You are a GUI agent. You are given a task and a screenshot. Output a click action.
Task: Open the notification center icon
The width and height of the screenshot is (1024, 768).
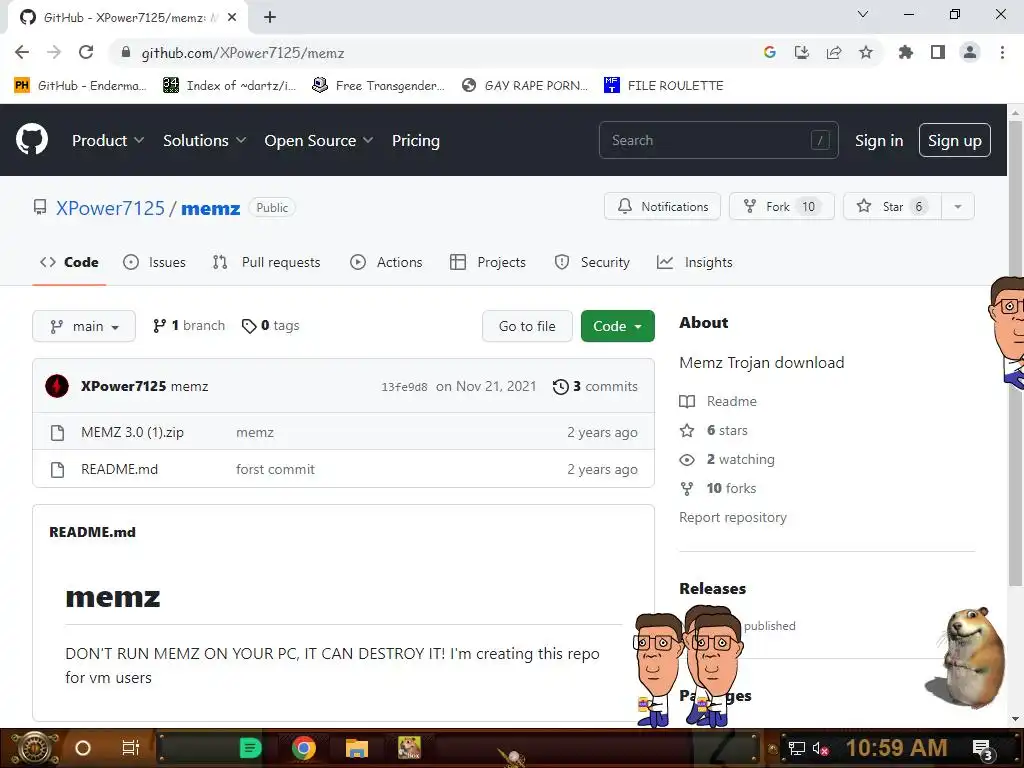click(x=983, y=750)
